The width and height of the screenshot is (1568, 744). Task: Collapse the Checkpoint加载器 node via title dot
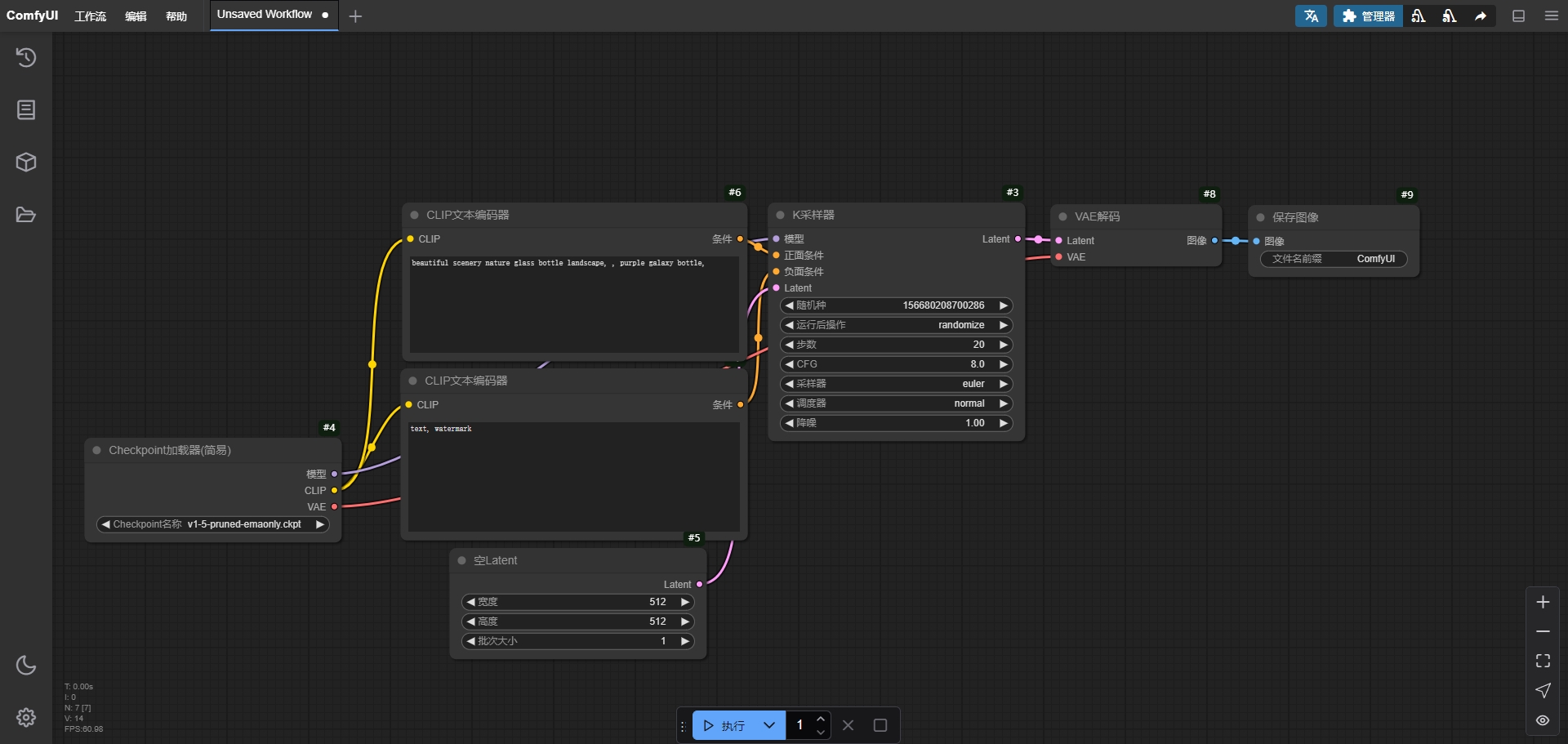coord(96,450)
